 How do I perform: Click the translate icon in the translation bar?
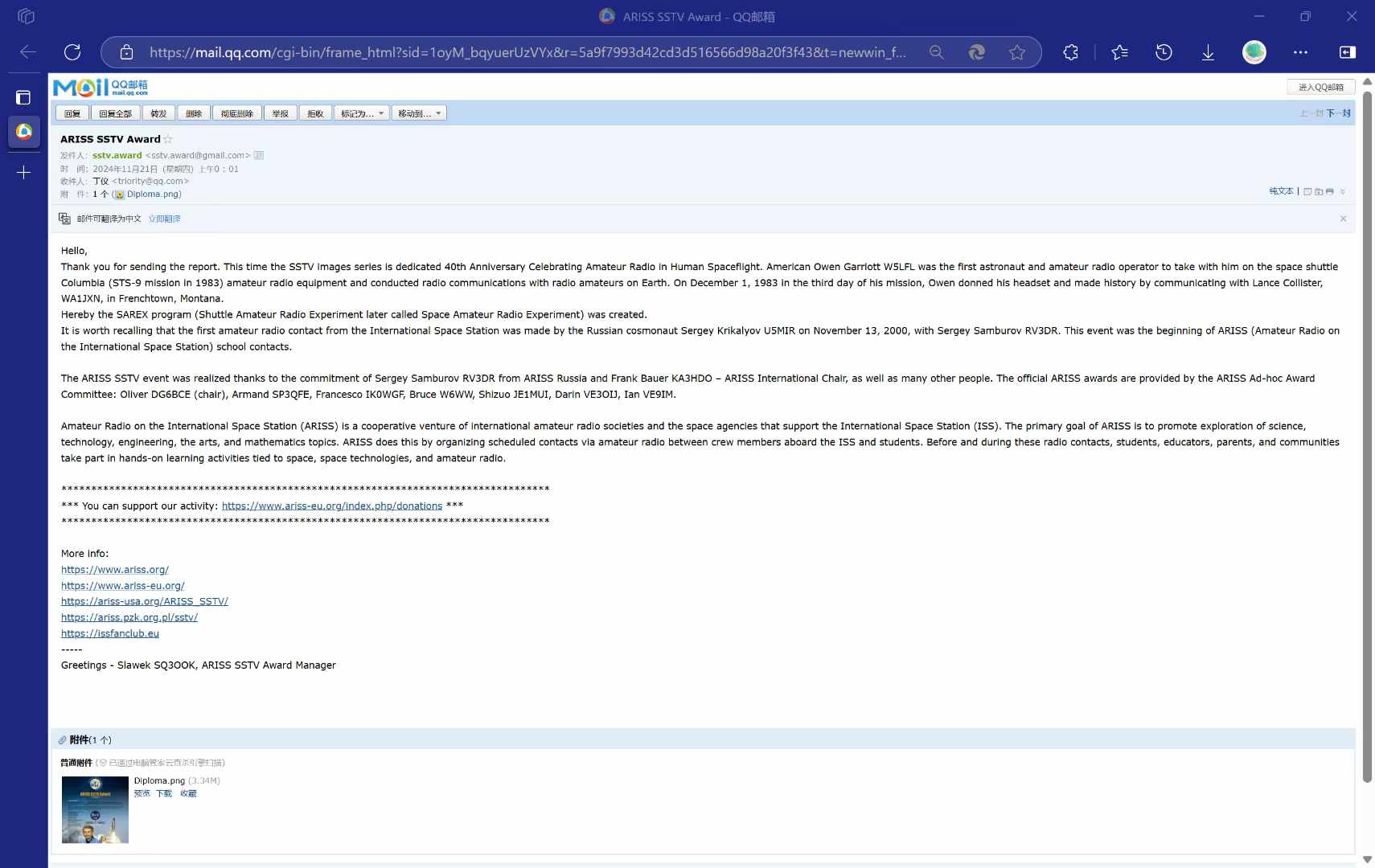pyautogui.click(x=64, y=219)
